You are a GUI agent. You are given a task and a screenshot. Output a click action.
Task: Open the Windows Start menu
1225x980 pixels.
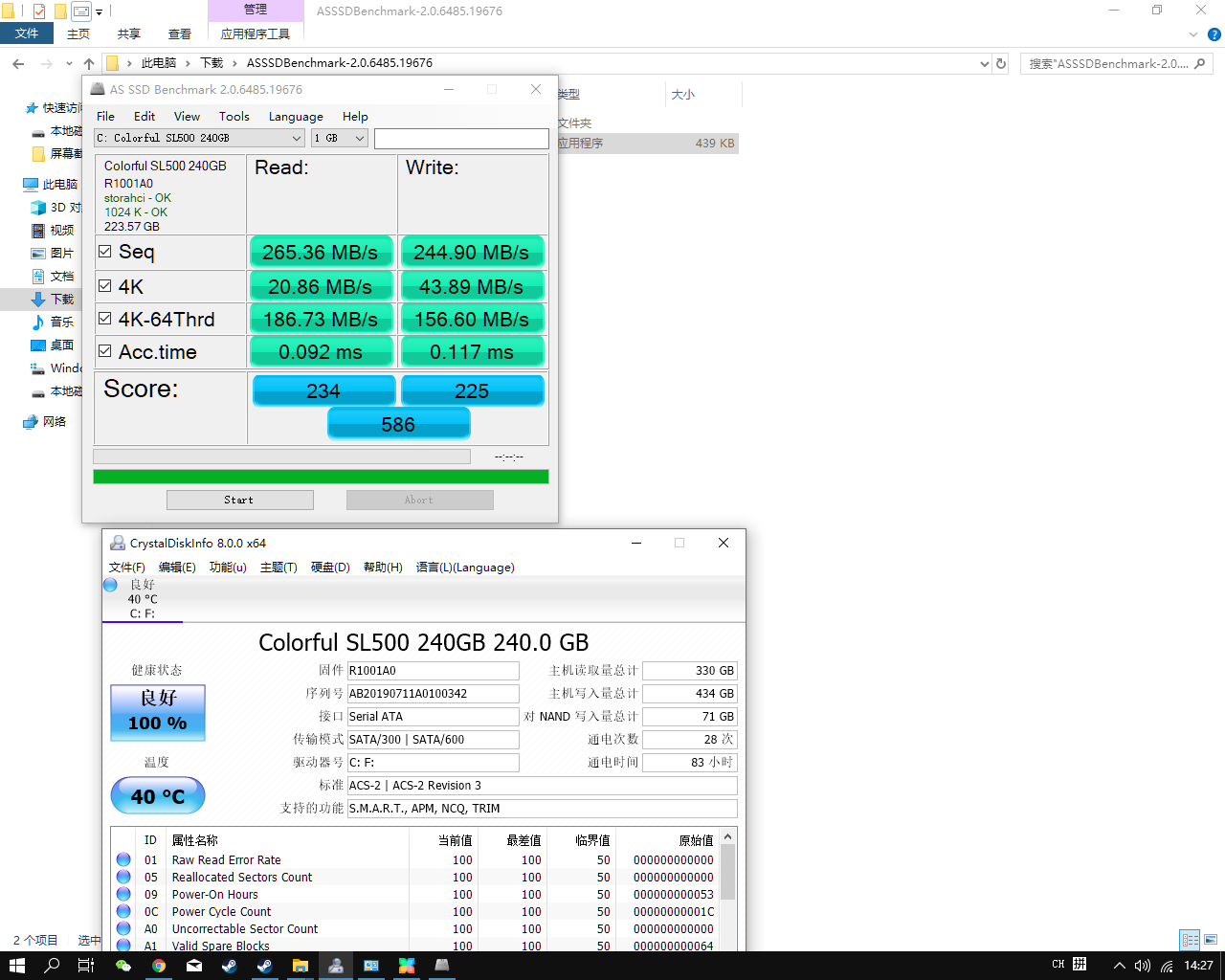16,966
